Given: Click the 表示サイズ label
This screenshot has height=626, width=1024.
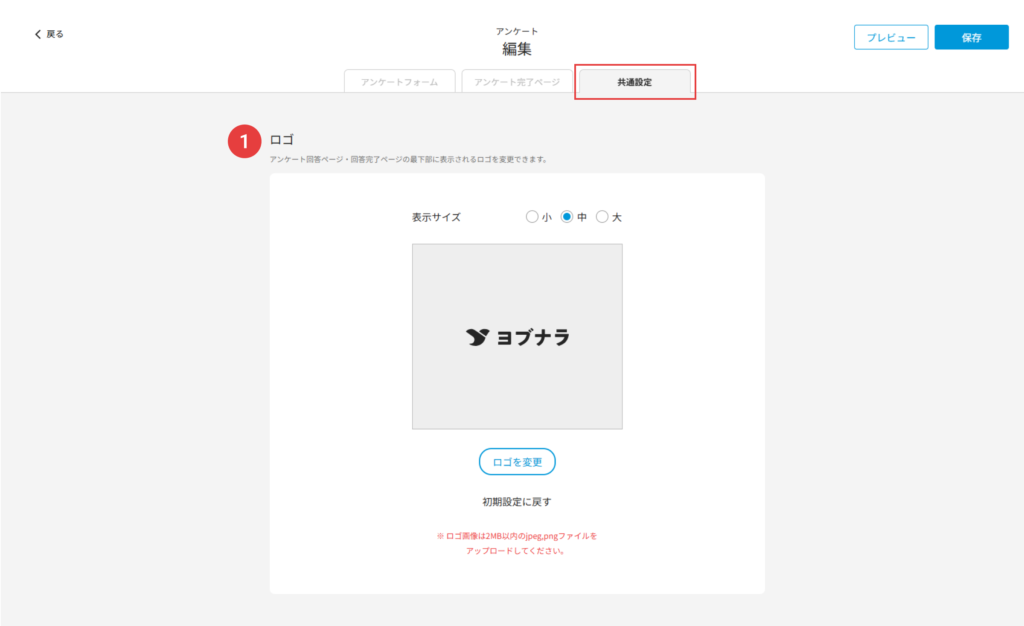Looking at the screenshot, I should click(436, 217).
